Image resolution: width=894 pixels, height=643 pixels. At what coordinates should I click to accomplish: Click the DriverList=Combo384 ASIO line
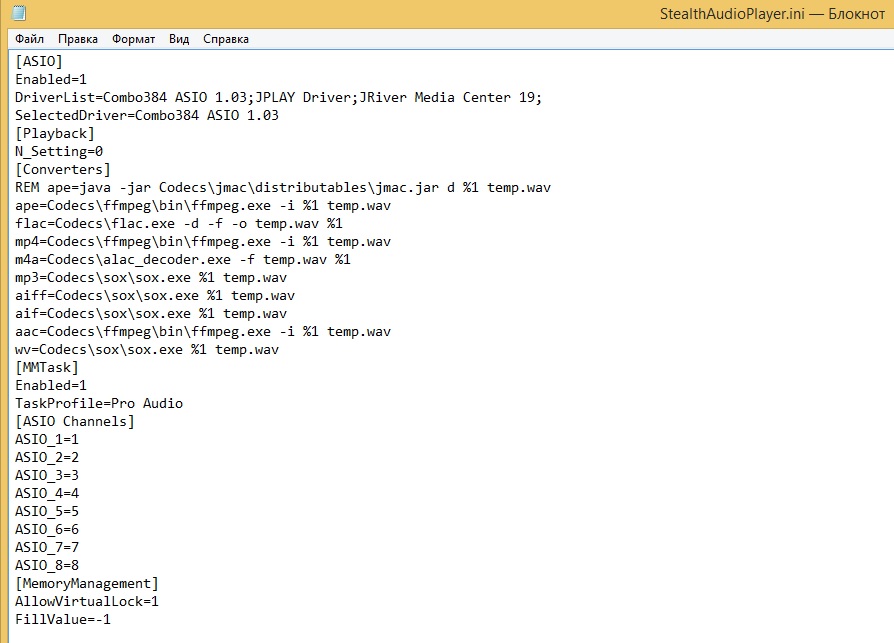(x=278, y=97)
